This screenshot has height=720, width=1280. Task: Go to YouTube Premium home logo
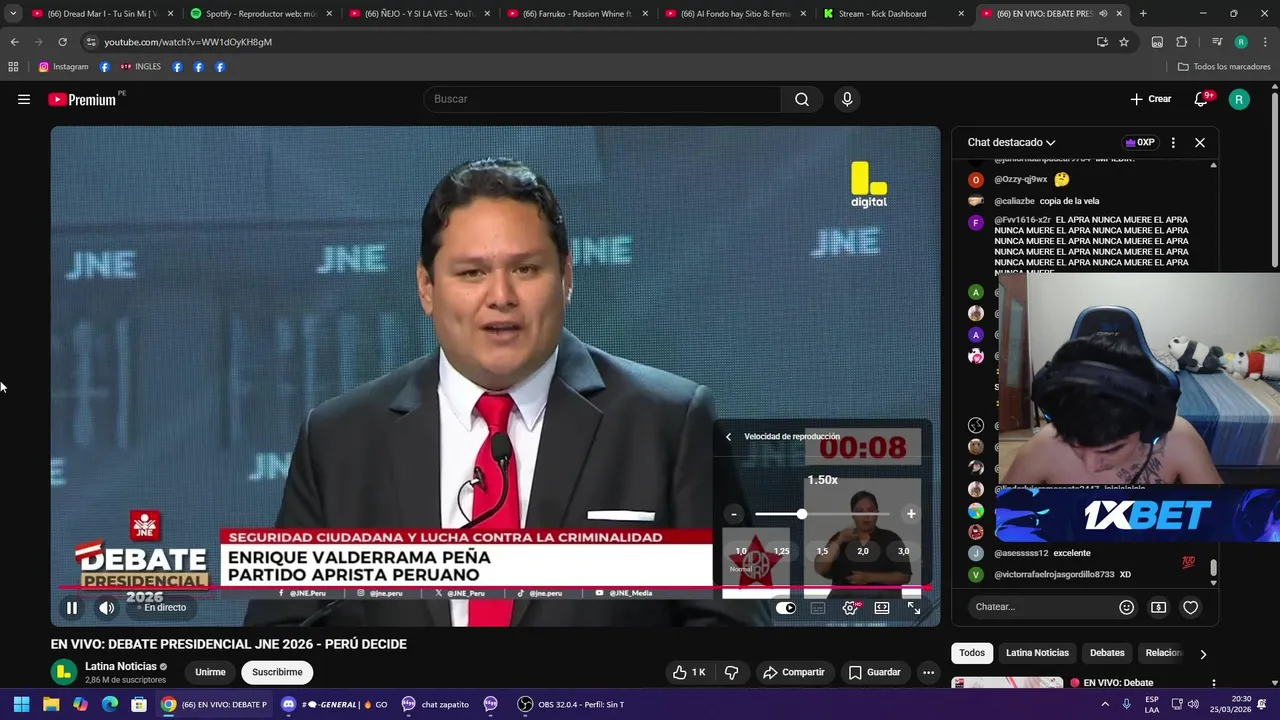(x=82, y=99)
